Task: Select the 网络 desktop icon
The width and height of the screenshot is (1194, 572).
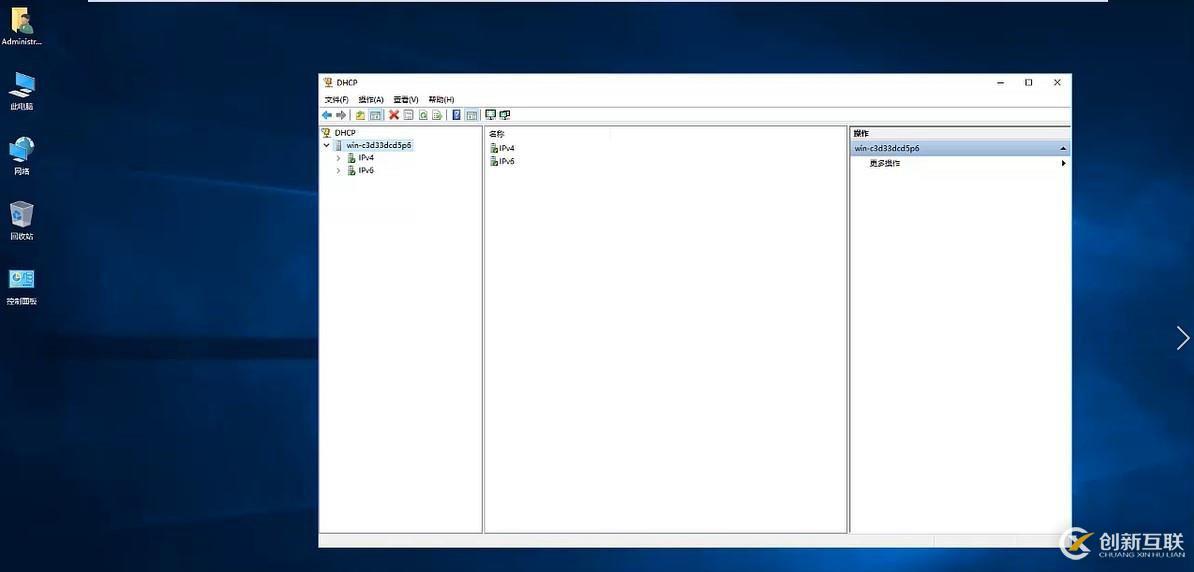Action: point(21,156)
